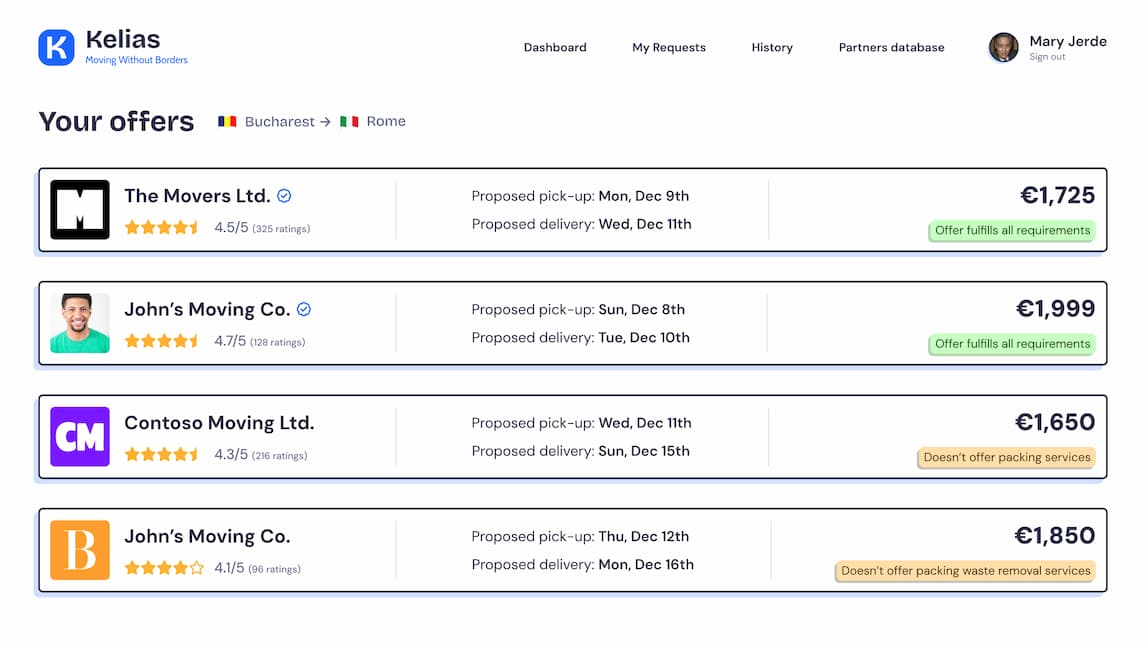Click the Italian flag icon near Rome

[x=349, y=121]
